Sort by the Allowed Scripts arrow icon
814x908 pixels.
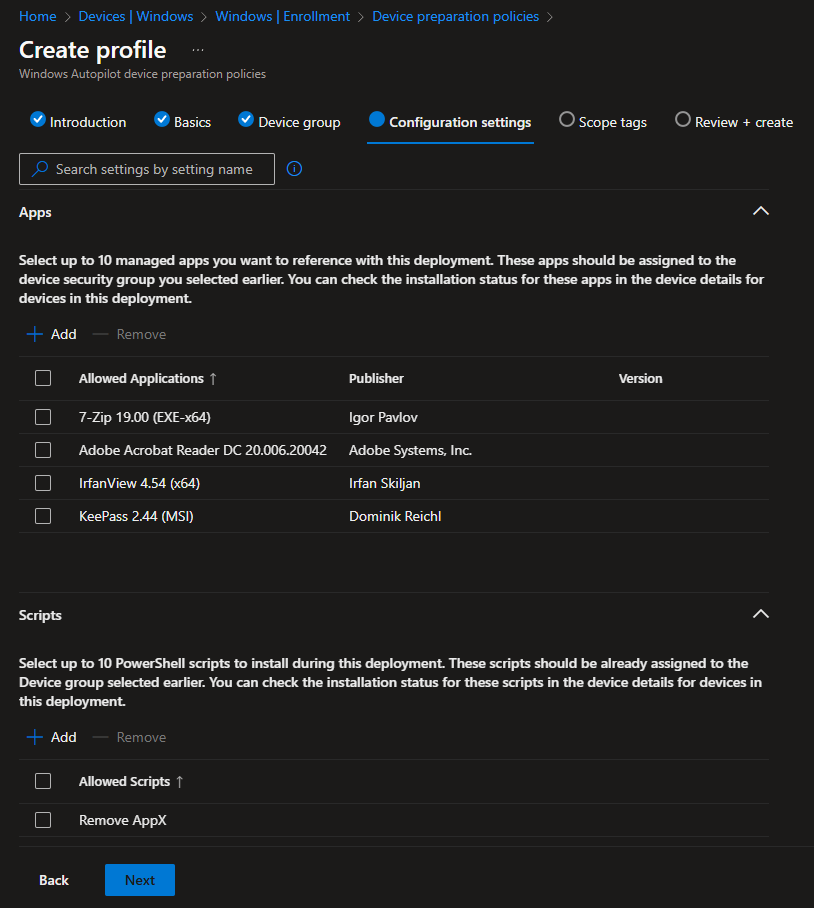point(179,782)
